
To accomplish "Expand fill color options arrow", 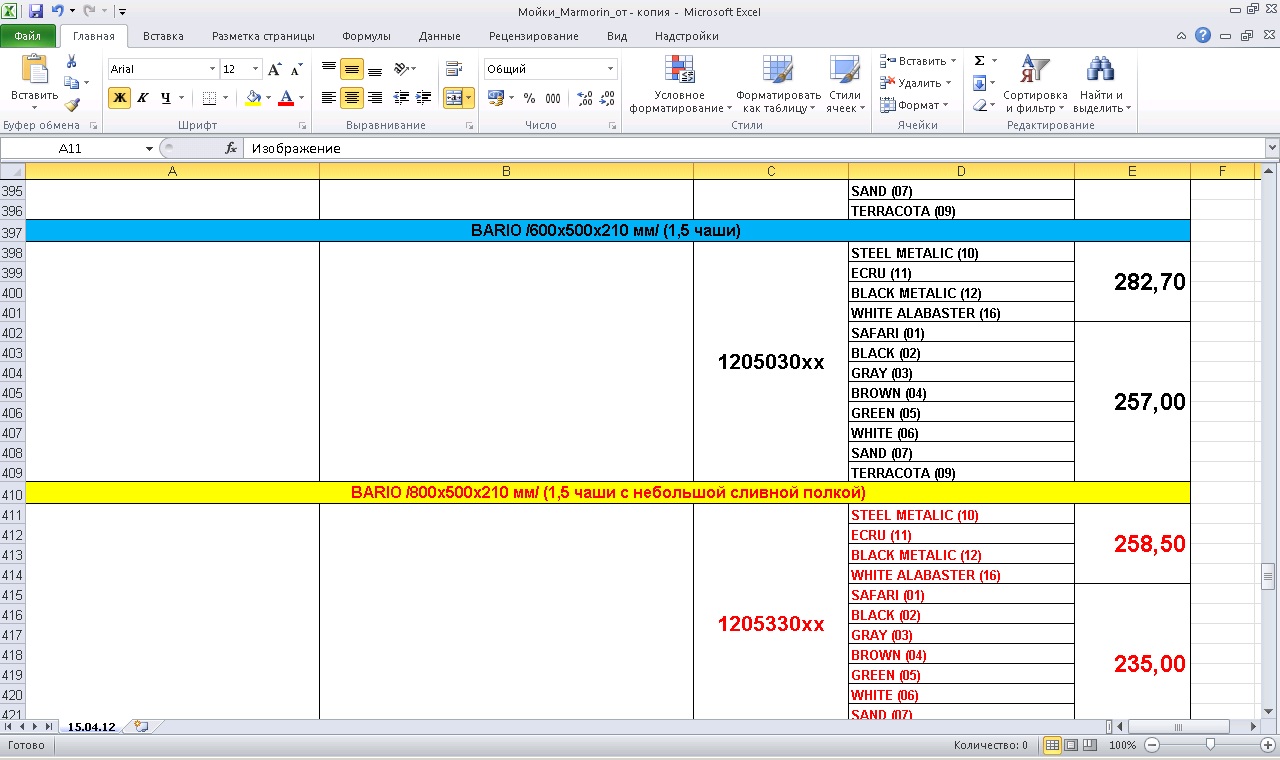I will point(267,98).
